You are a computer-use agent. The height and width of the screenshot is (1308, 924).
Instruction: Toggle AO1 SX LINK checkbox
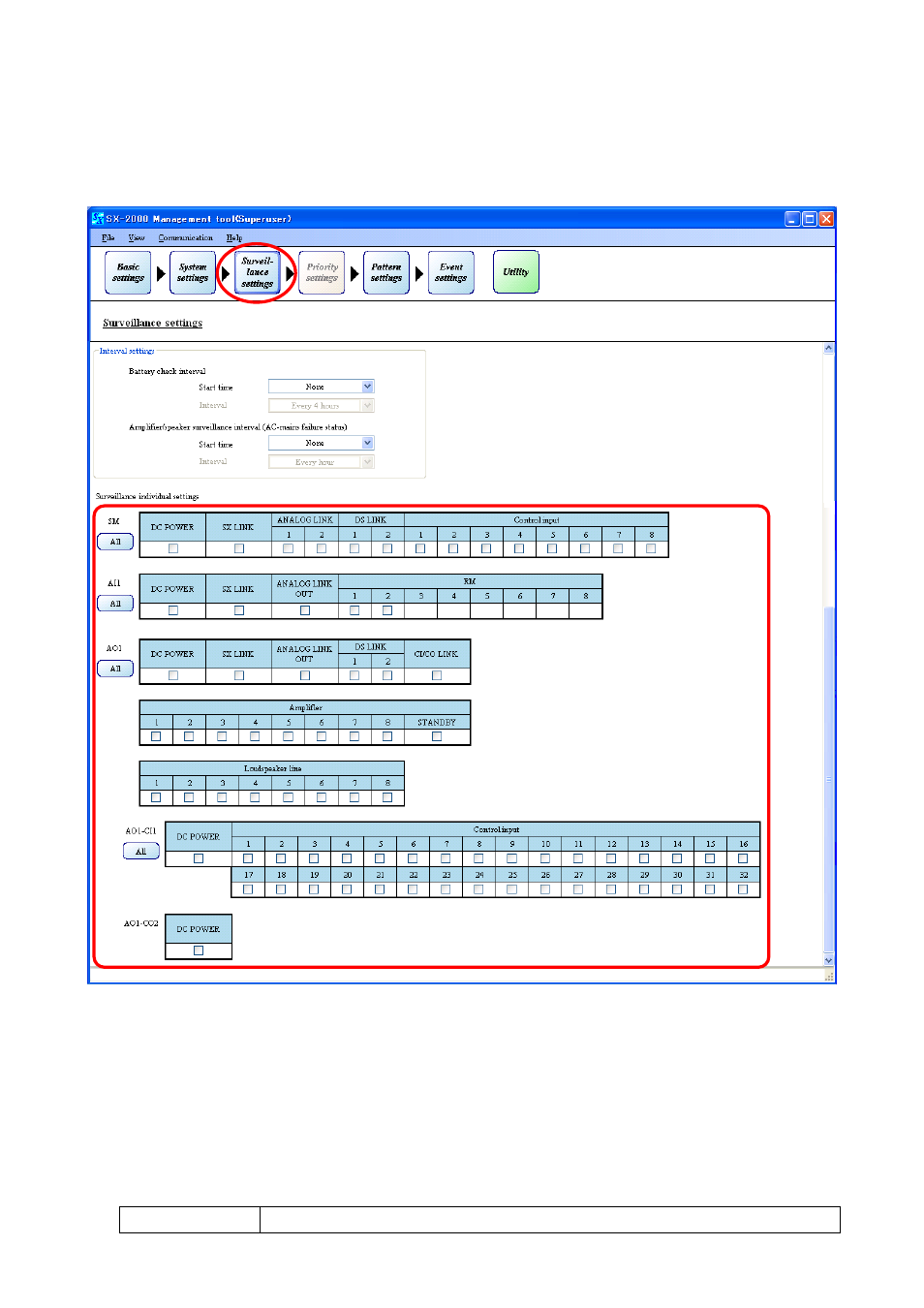tap(239, 675)
